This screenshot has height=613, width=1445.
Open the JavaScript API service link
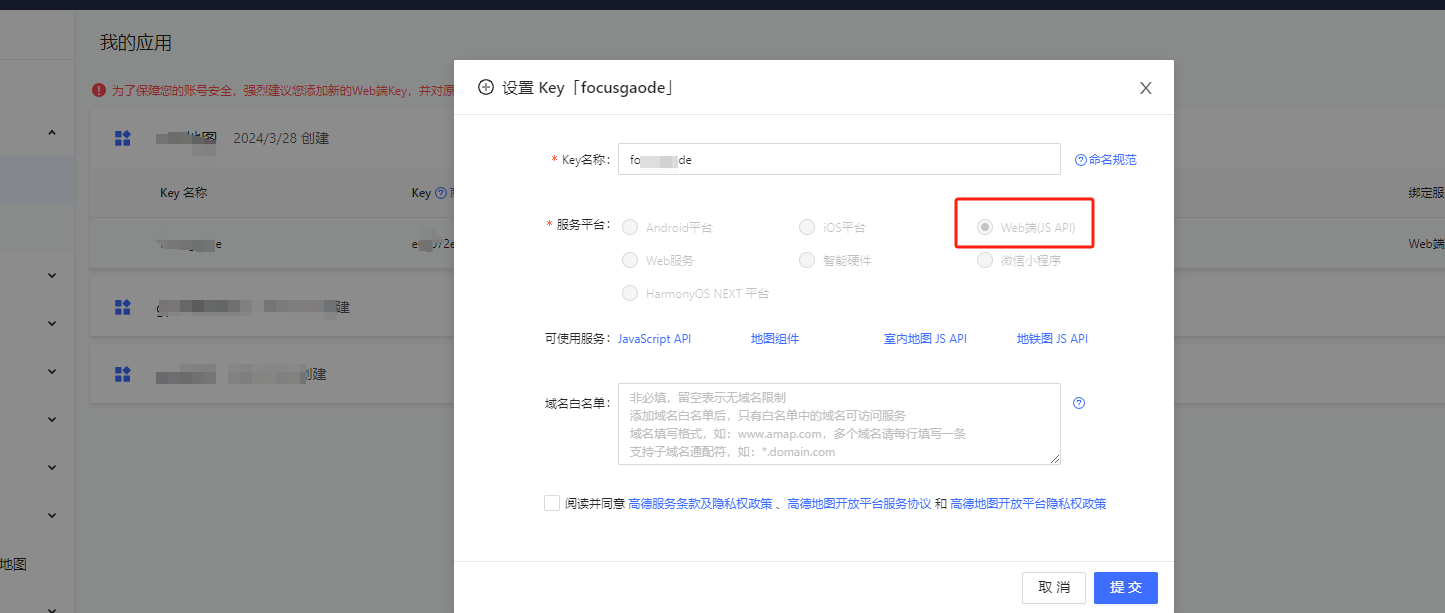(x=654, y=339)
